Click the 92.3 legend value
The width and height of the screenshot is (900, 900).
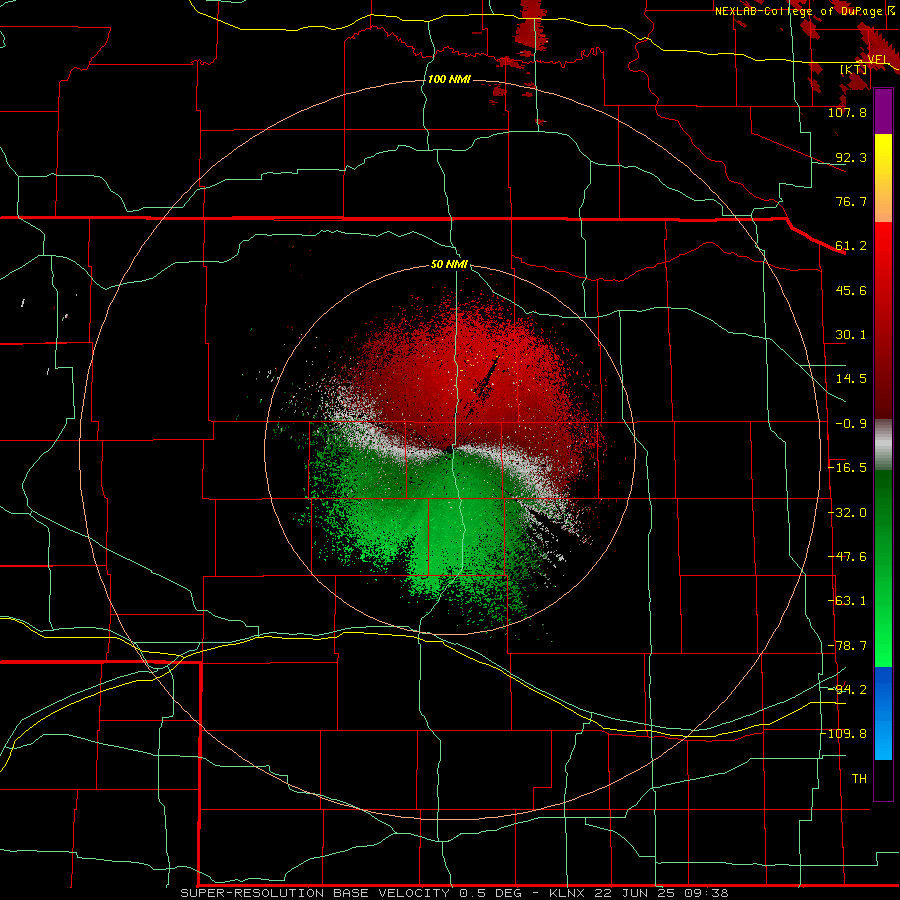tap(851, 157)
